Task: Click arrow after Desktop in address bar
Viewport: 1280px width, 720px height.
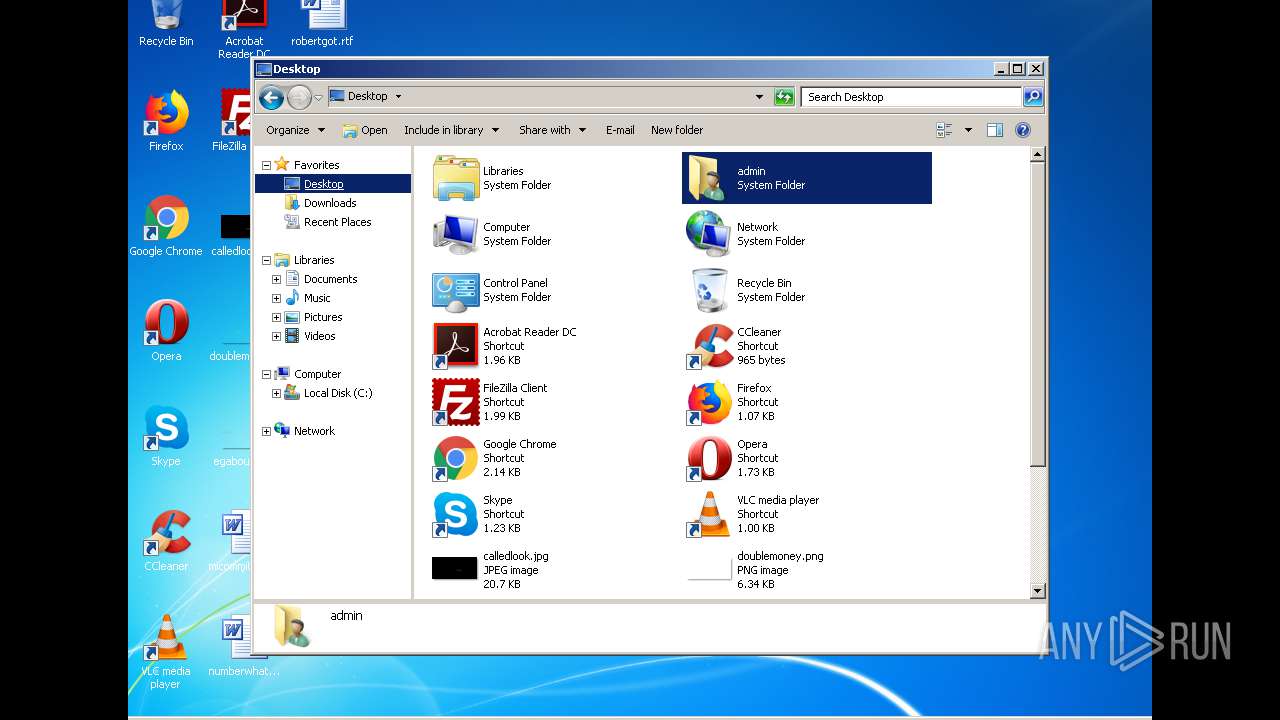Action: [398, 97]
